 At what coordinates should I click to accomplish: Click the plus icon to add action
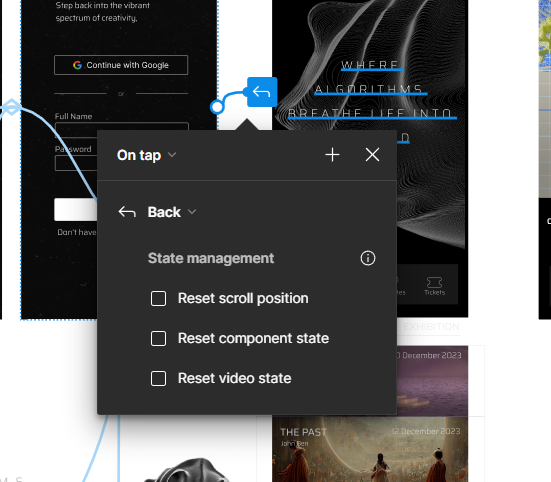pyautogui.click(x=332, y=155)
